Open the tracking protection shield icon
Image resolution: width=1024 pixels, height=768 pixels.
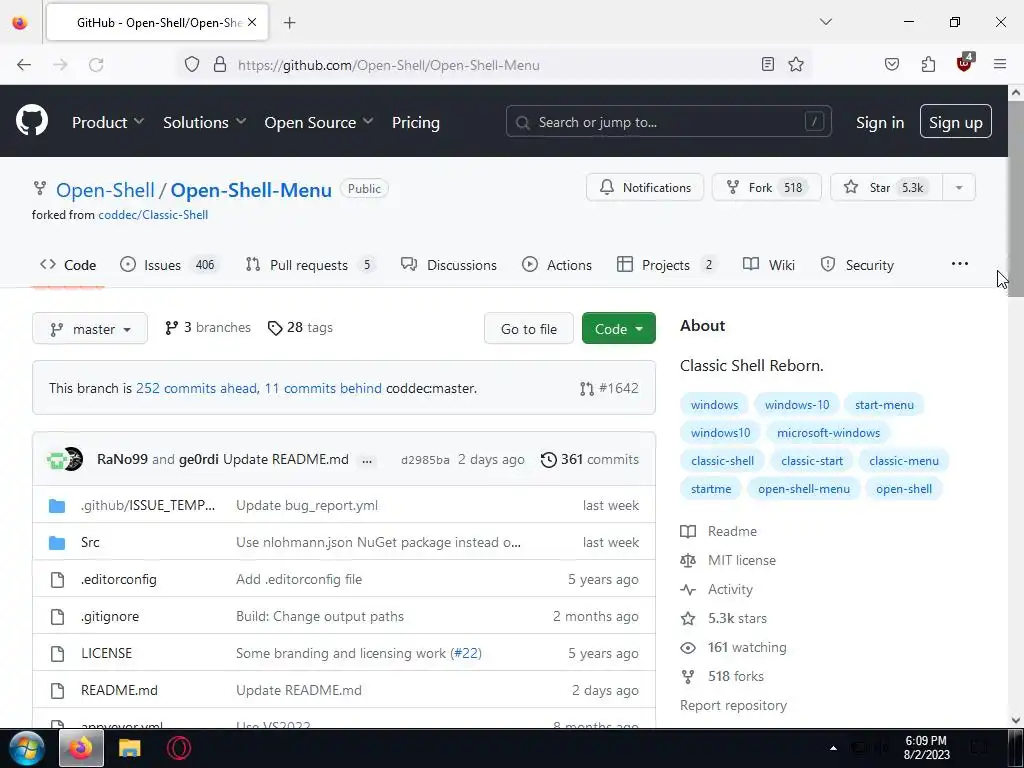(192, 64)
